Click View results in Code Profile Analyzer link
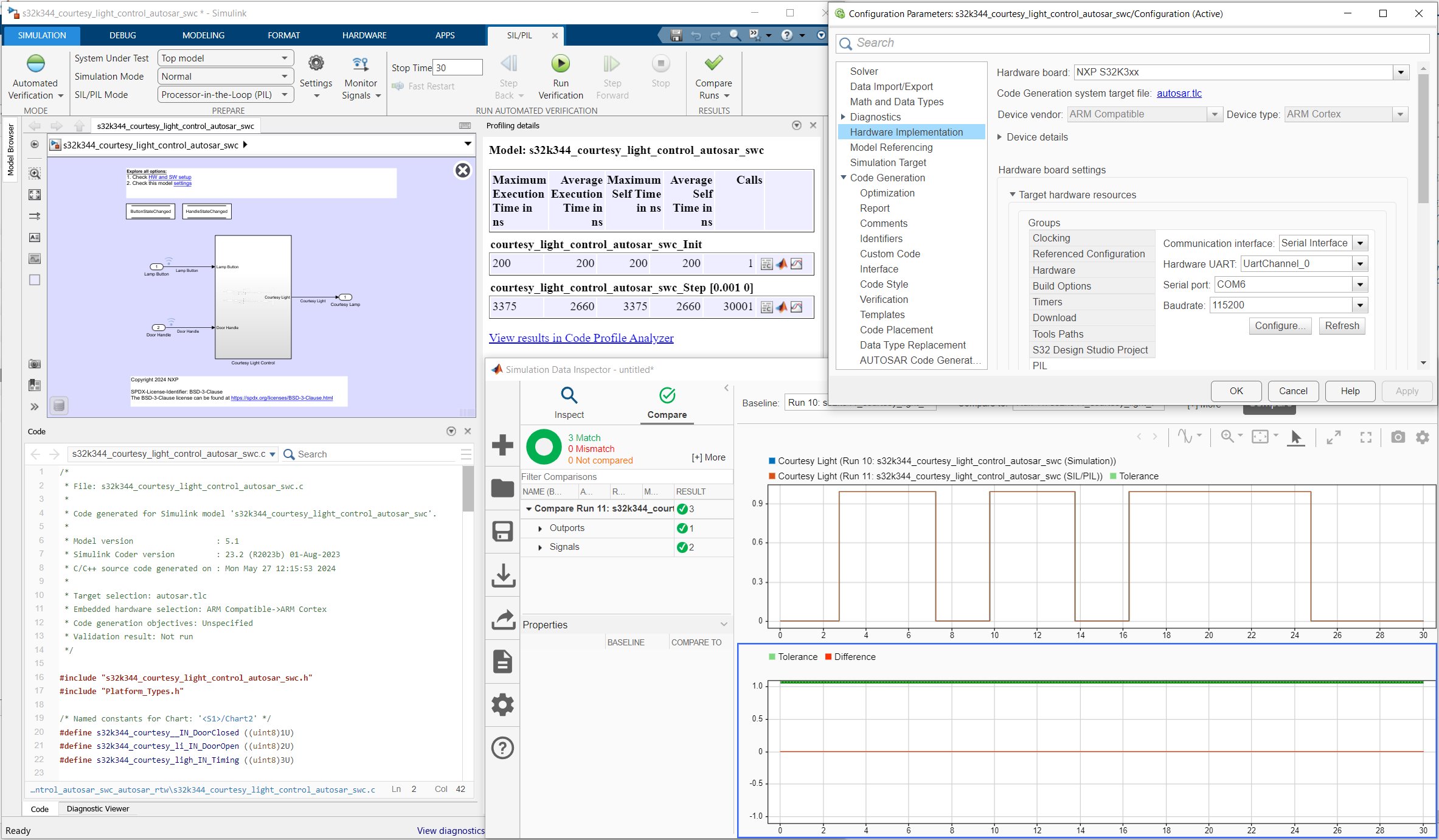 pos(581,338)
